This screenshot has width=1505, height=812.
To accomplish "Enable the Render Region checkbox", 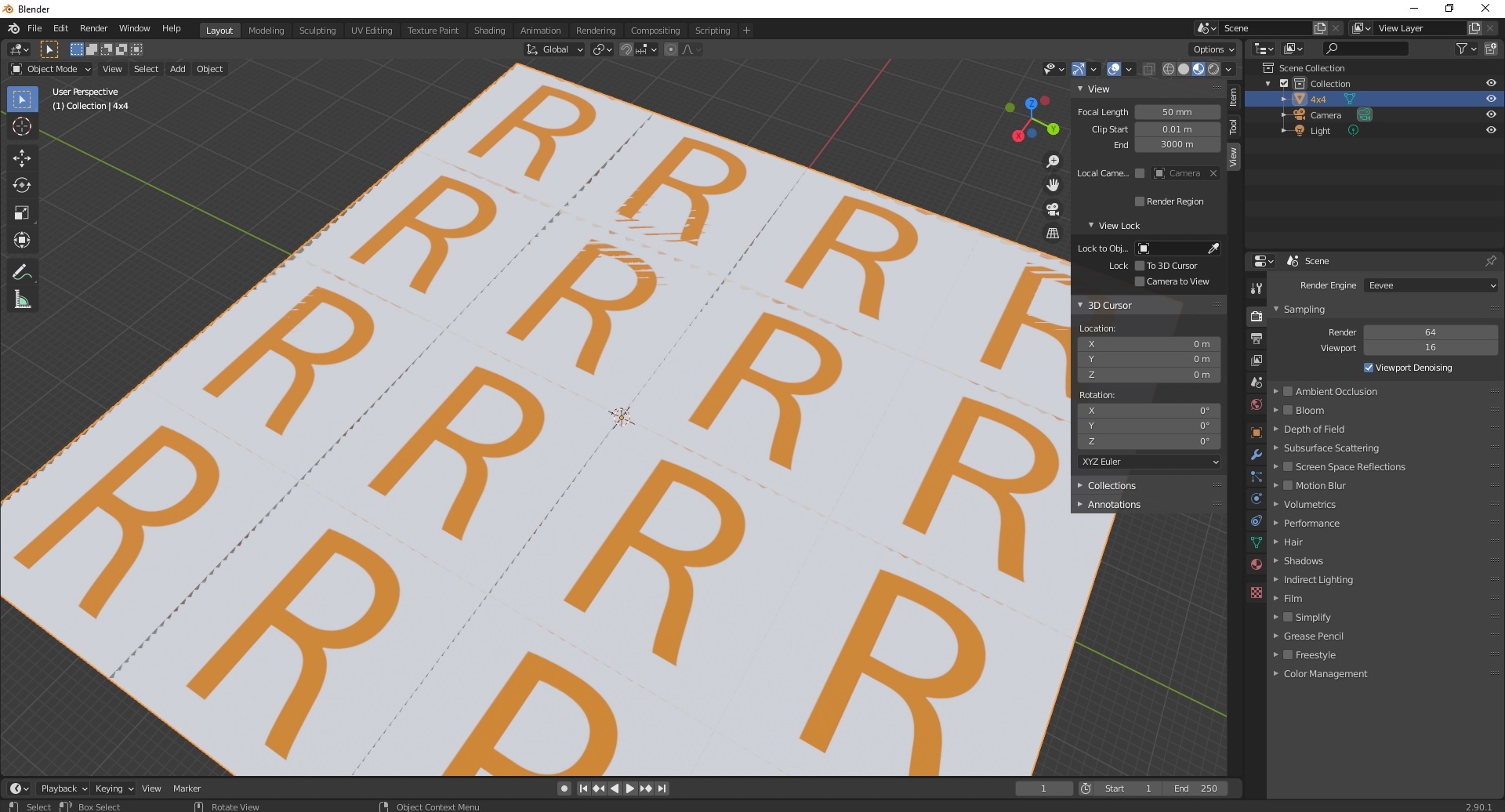I will coord(1140,201).
